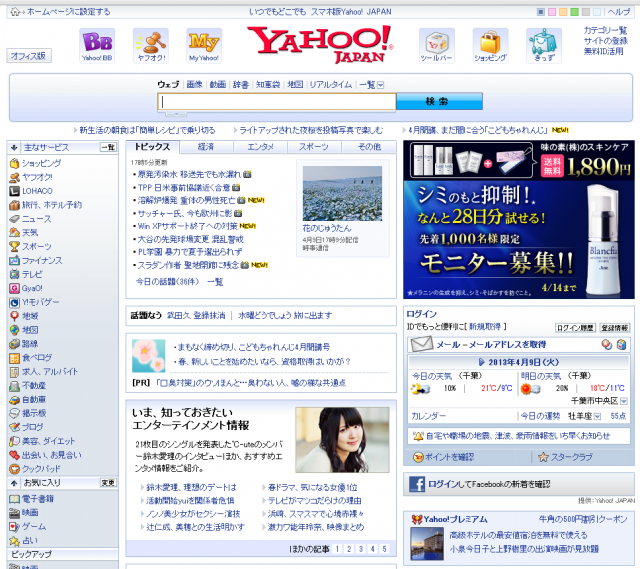The height and width of the screenshot is (569, 640).
Task: Switch search to 画像 tab
Action: [195, 84]
